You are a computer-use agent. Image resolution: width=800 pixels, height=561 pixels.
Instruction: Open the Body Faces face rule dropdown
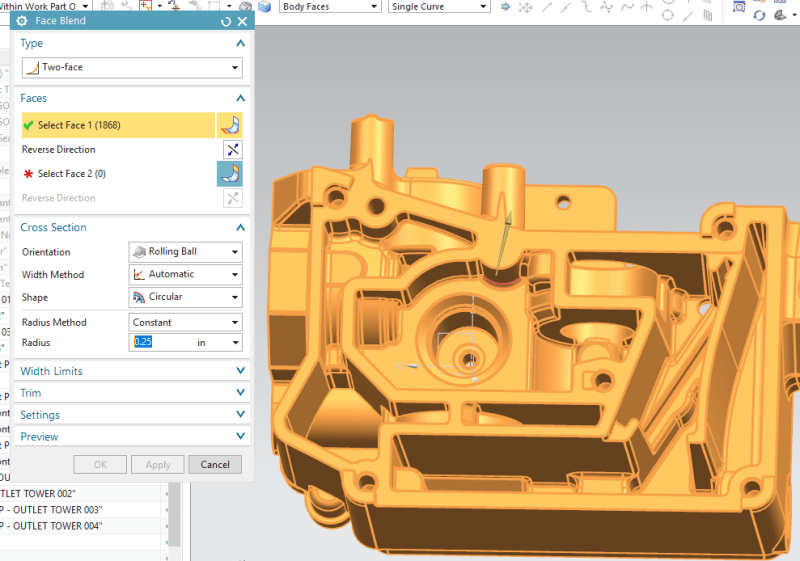pos(330,7)
